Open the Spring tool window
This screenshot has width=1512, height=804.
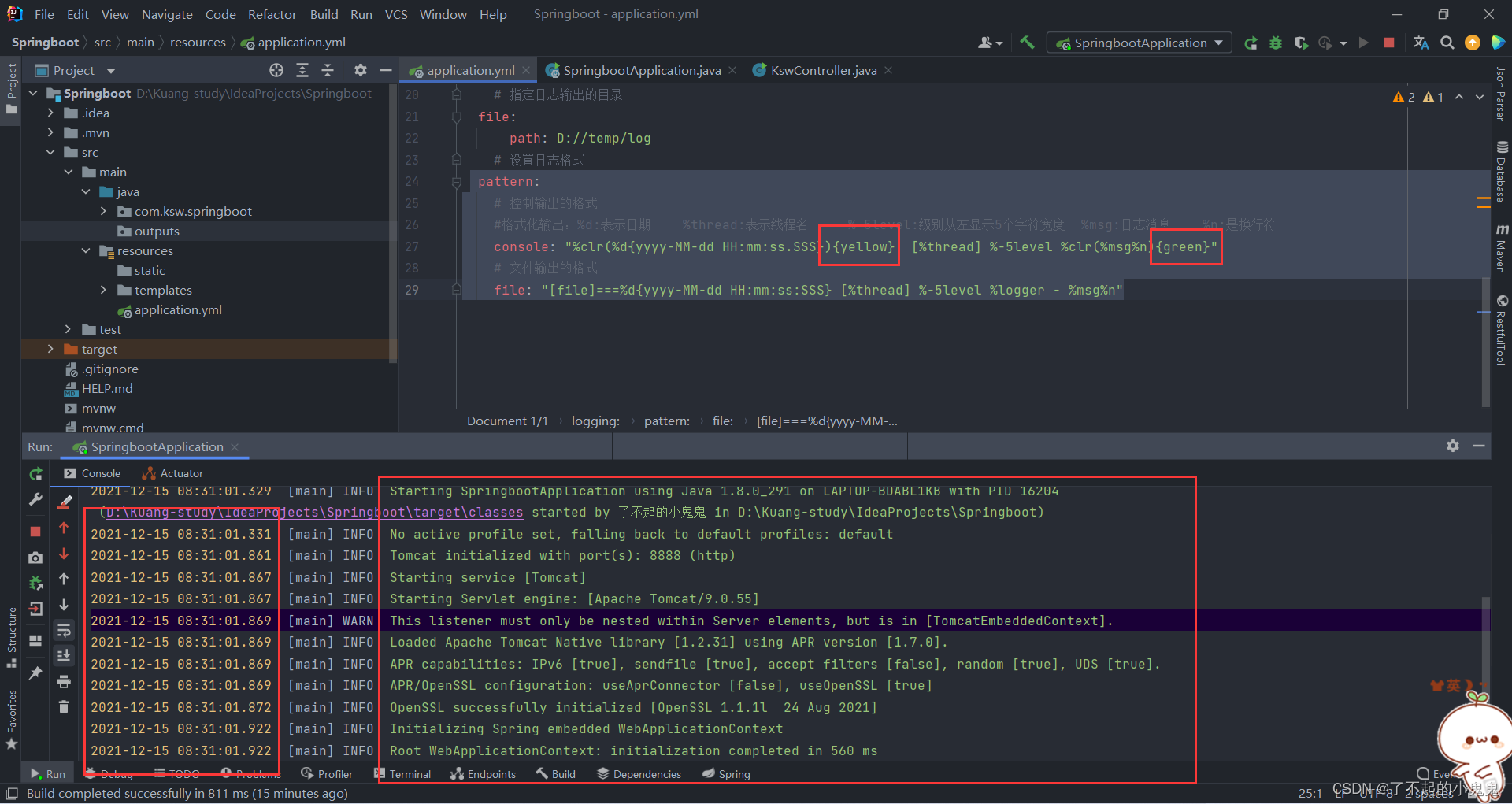tap(726, 774)
